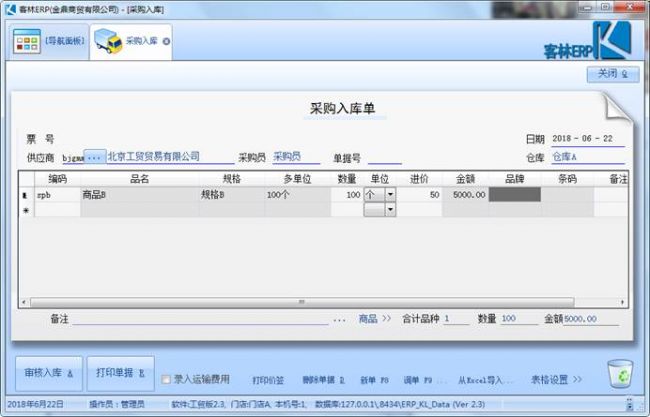Expand the 单位 dropdown in first row
650x417 pixels.
pos(389,195)
